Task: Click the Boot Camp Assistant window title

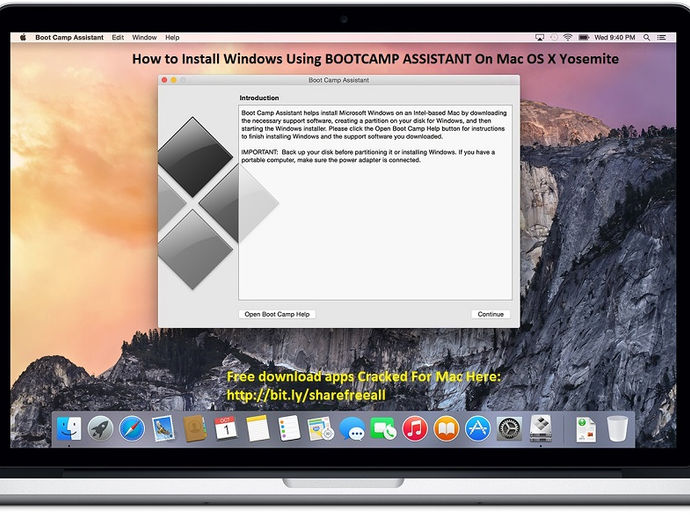Action: [339, 80]
